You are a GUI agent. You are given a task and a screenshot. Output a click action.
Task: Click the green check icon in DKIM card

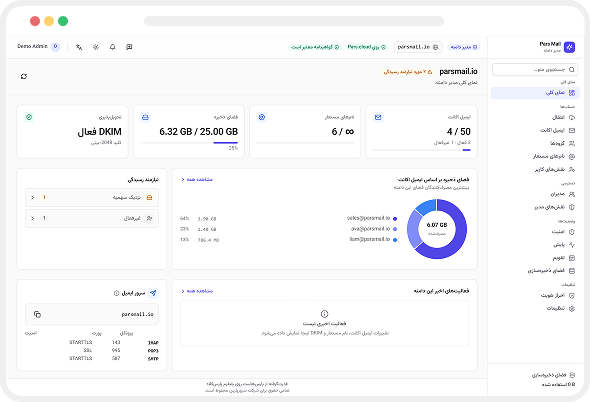pos(29,117)
